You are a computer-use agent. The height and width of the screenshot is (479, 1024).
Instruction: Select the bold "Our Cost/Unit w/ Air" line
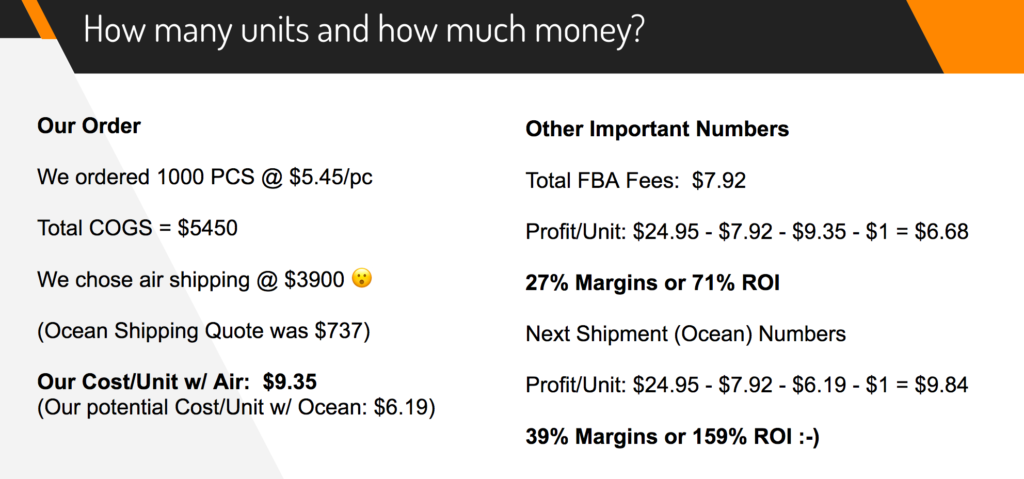177,381
